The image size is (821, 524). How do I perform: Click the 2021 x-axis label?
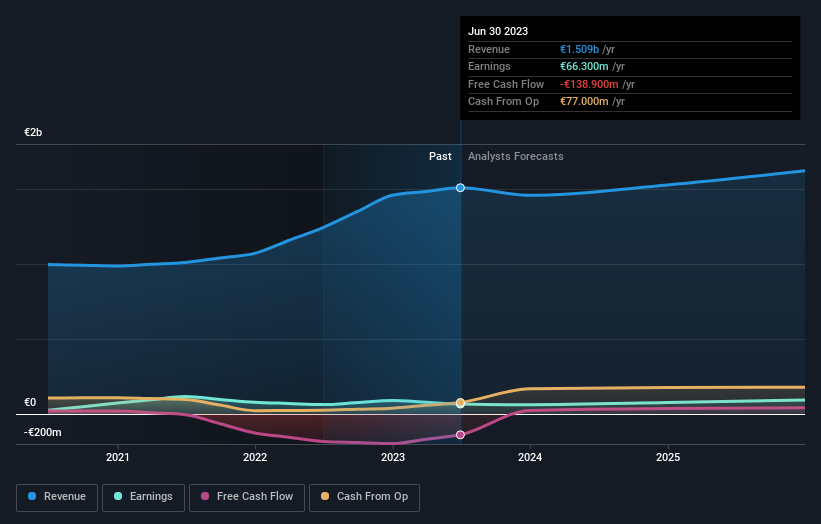pyautogui.click(x=118, y=457)
